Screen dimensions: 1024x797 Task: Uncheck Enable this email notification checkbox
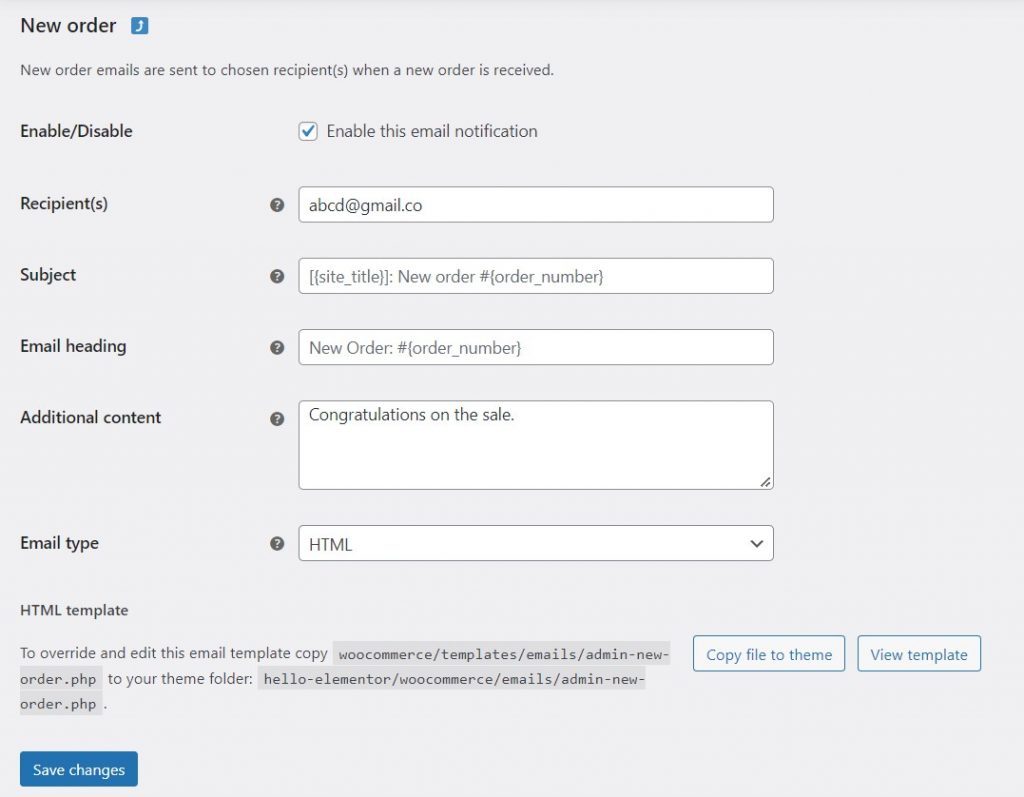(308, 131)
